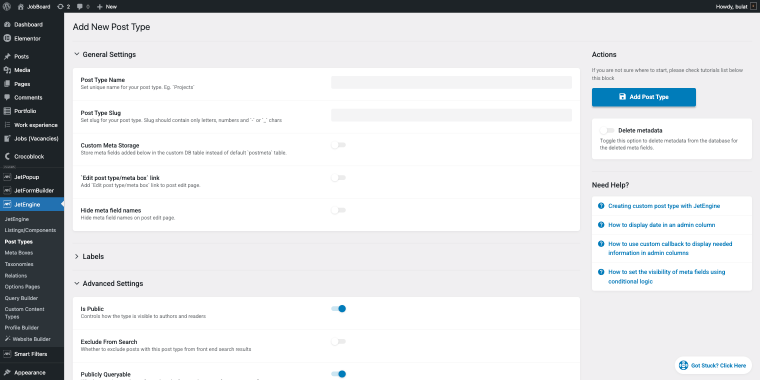Focus the Post Type Name input field
760x380 pixels.
tap(451, 82)
